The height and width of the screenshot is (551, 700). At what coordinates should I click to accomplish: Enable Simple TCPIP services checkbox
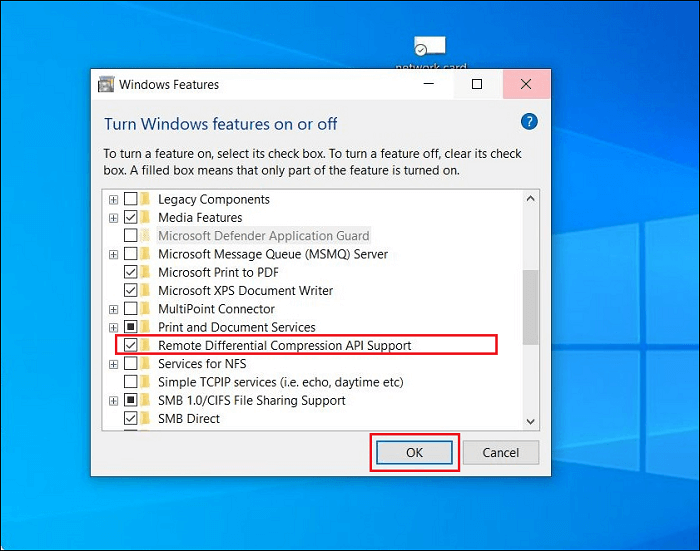click(x=130, y=382)
